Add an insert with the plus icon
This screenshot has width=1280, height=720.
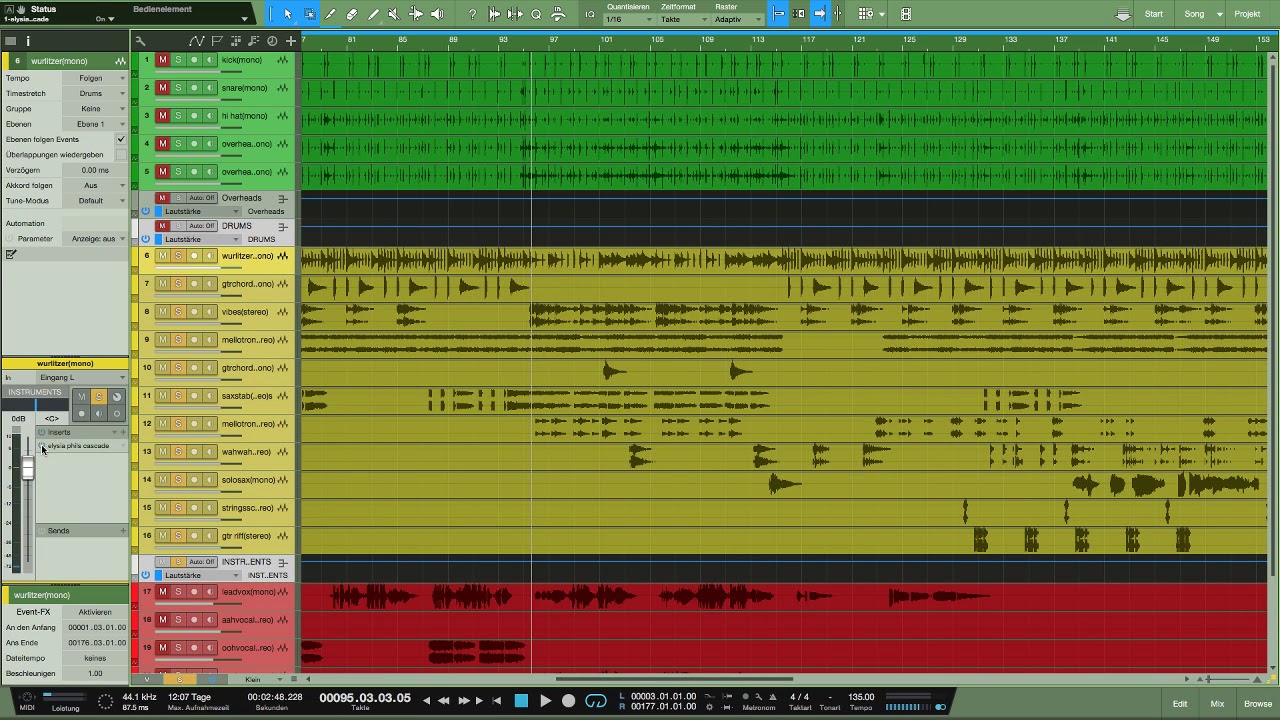pos(124,432)
